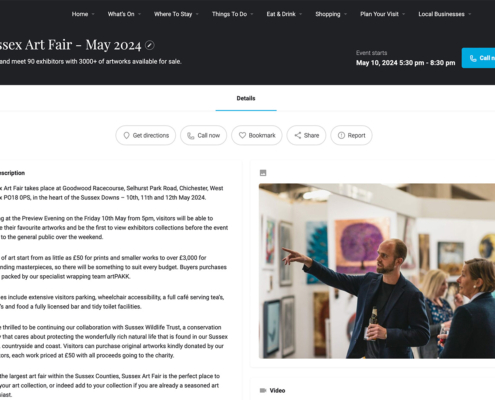The image size is (495, 400).
Task: Click the video camera icon beside Video
Action: (263, 390)
